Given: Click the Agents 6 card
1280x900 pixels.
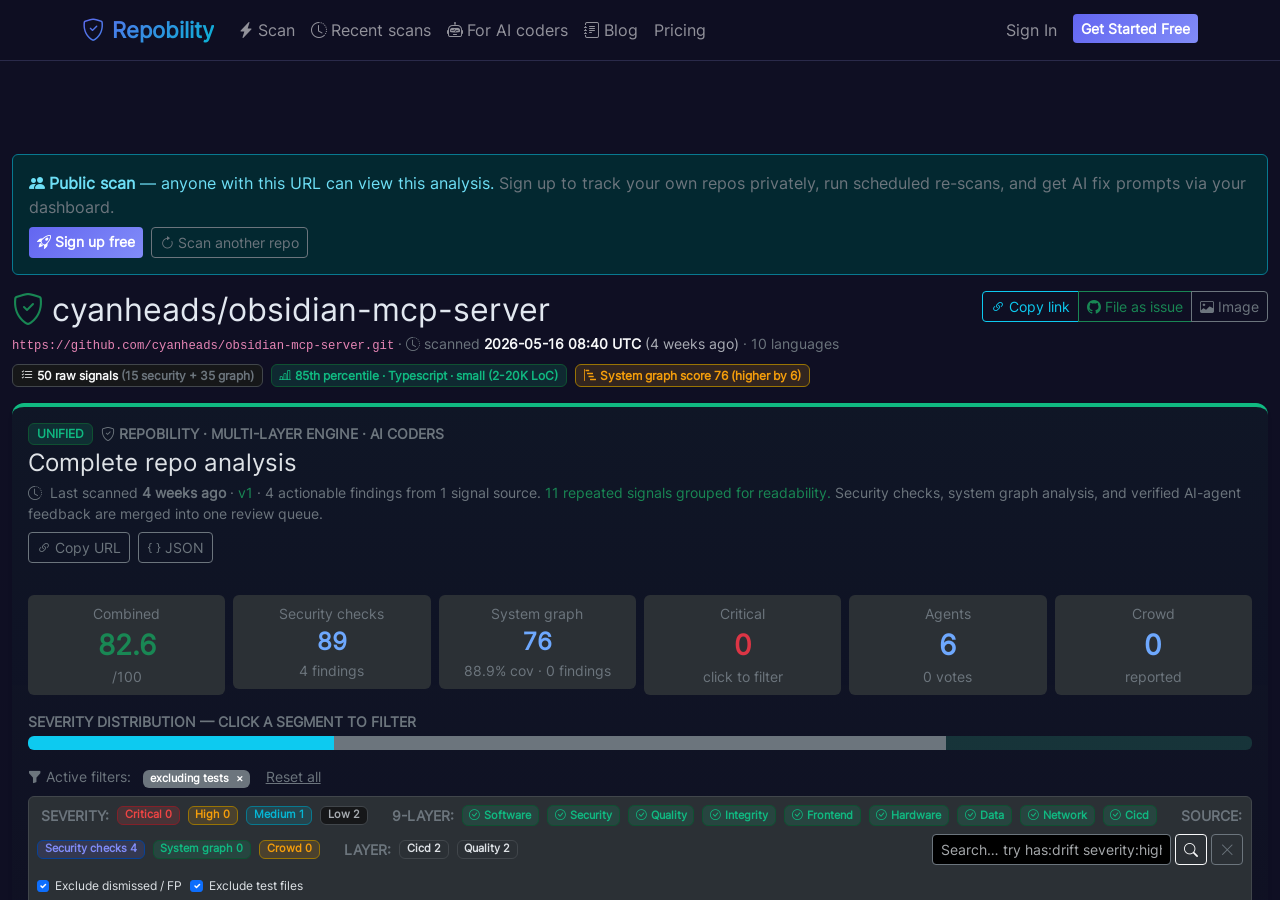Looking at the screenshot, I should point(948,645).
